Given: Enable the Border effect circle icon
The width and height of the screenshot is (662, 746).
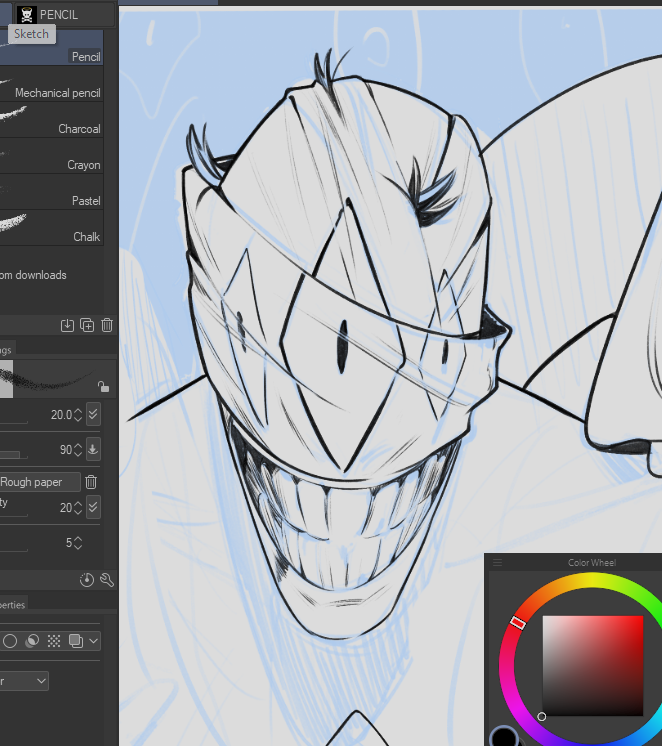Looking at the screenshot, I should 10,641.
